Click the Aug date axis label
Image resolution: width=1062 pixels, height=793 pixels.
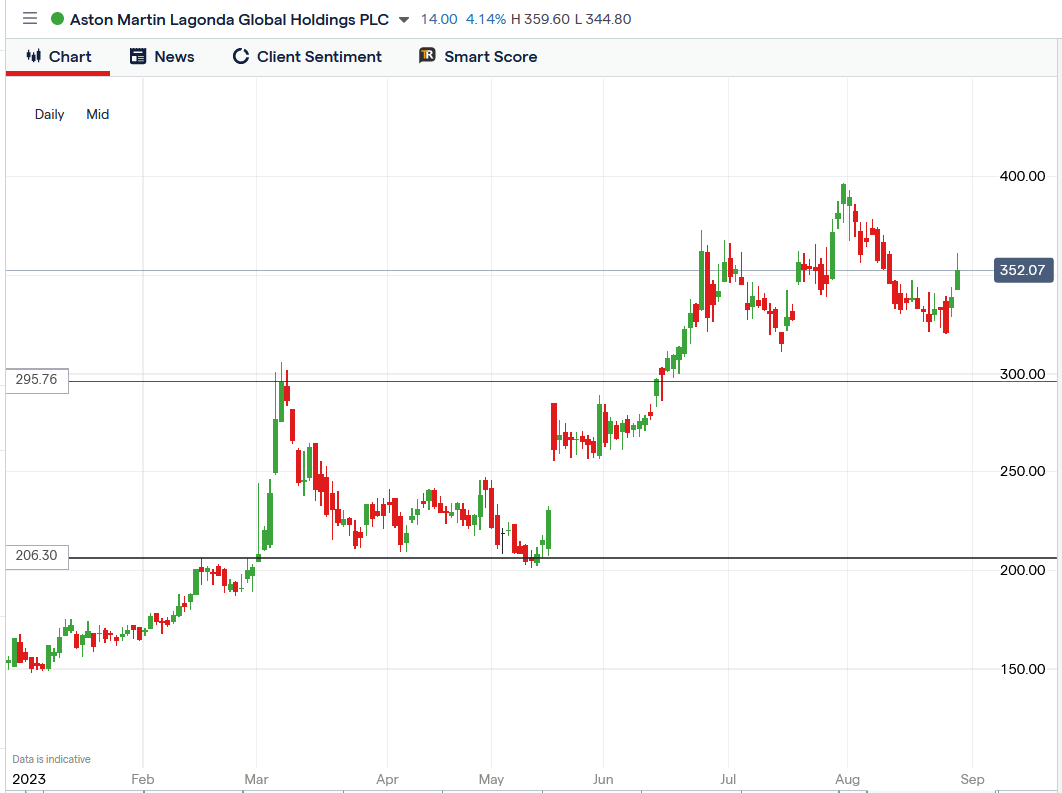(x=847, y=779)
